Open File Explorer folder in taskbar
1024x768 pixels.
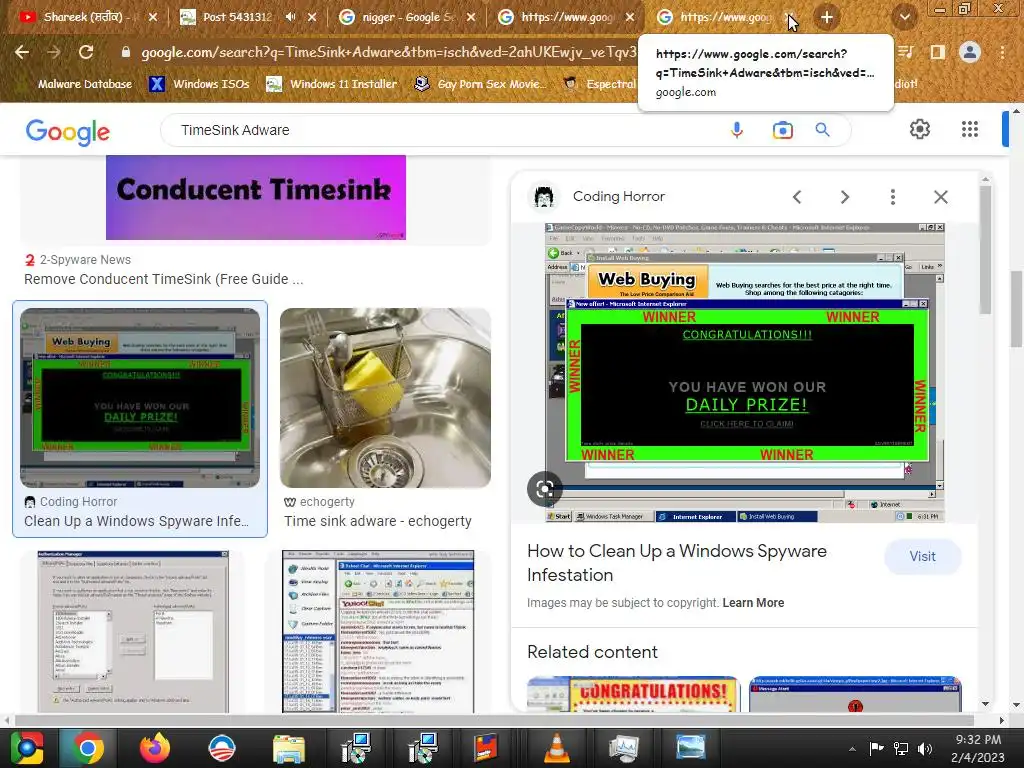[x=289, y=748]
